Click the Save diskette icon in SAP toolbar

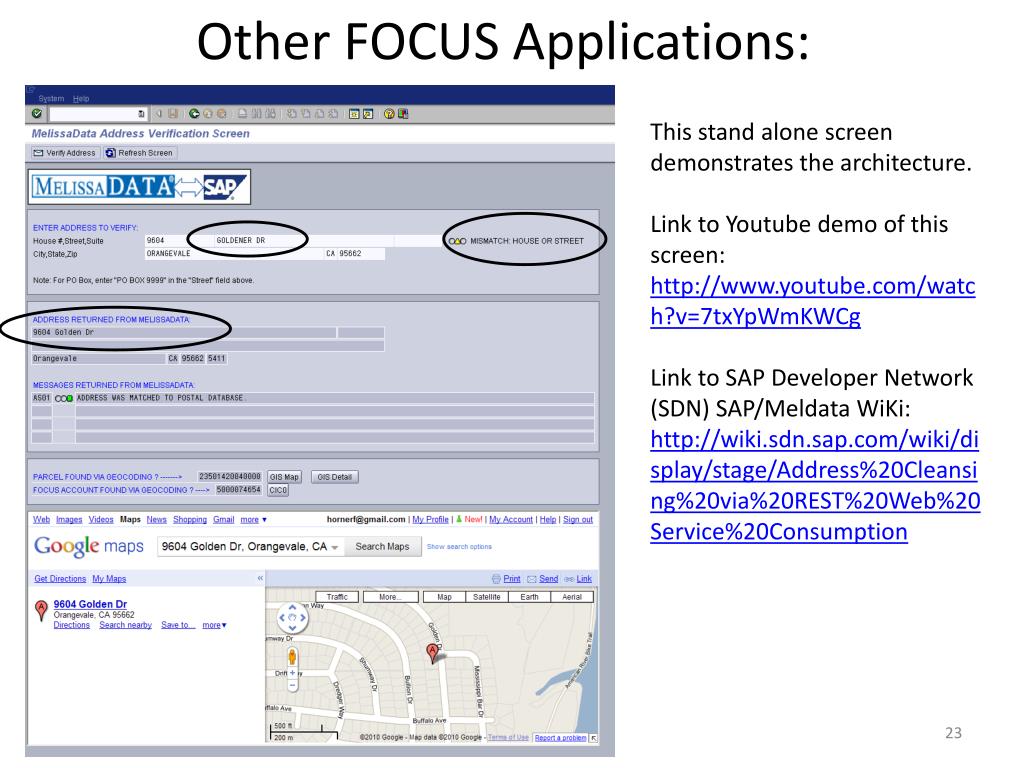click(173, 114)
